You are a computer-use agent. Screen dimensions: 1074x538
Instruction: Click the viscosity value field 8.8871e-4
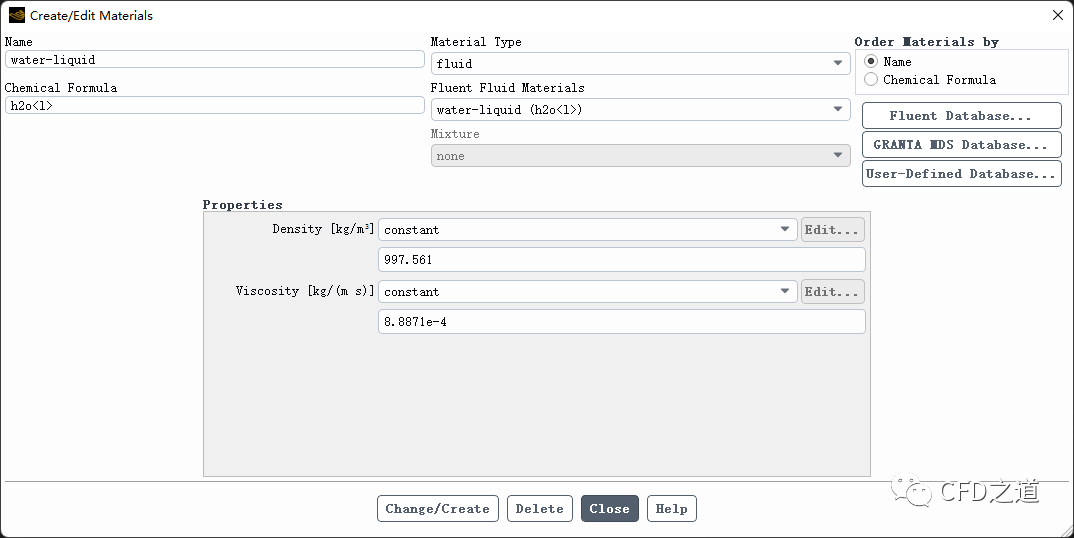click(621, 321)
